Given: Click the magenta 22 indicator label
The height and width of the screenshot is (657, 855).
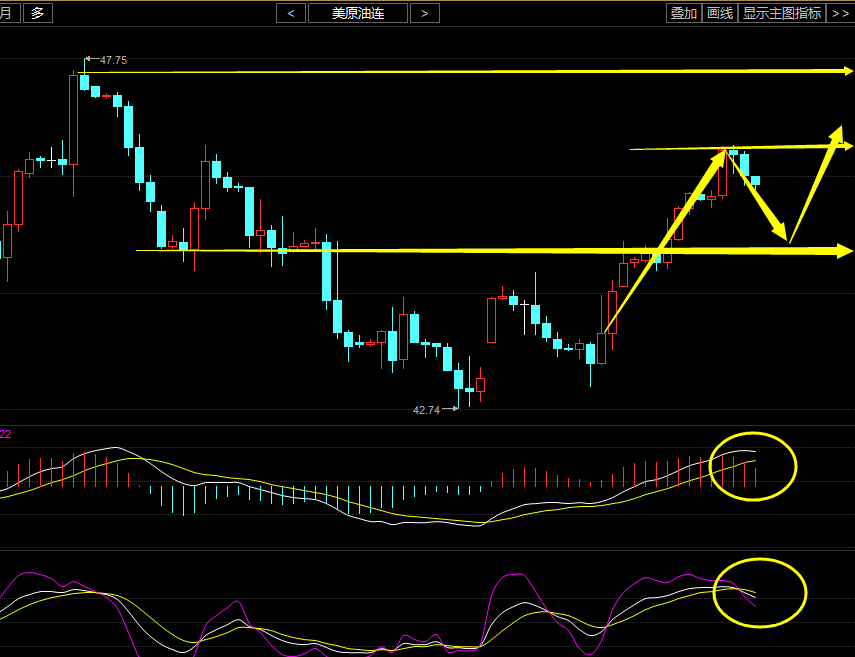Looking at the screenshot, I should click(x=6, y=434).
